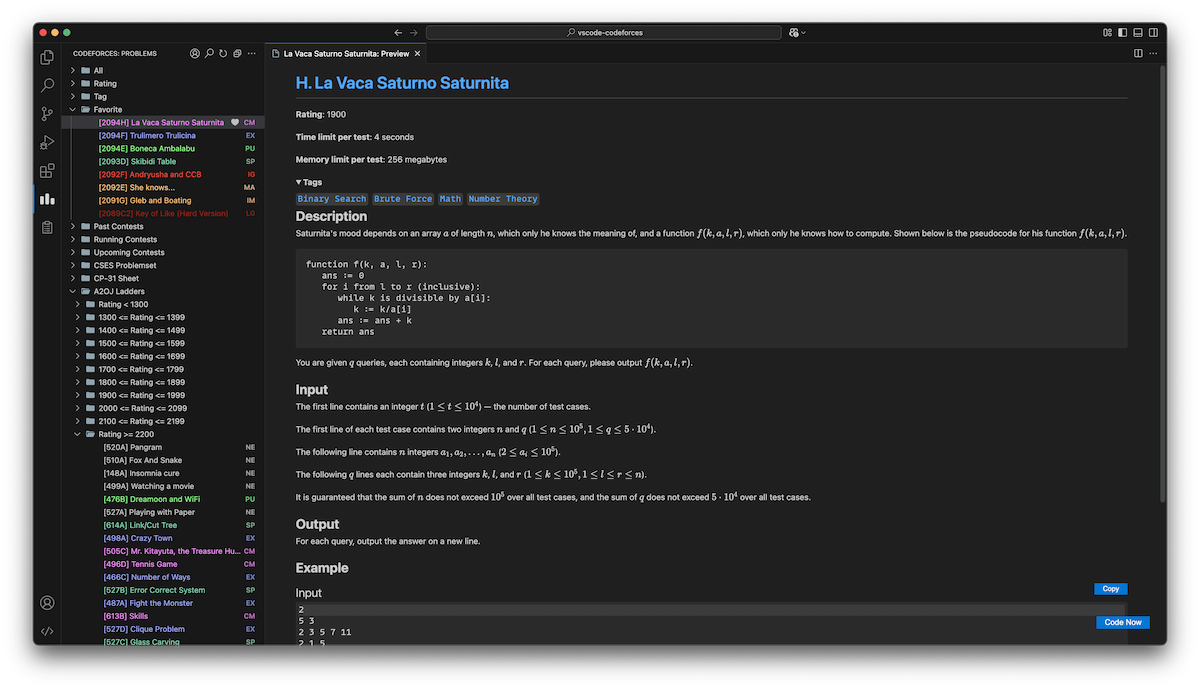
Task: Open the dropdown arrow beside Copilot icon
Action: coord(804,32)
